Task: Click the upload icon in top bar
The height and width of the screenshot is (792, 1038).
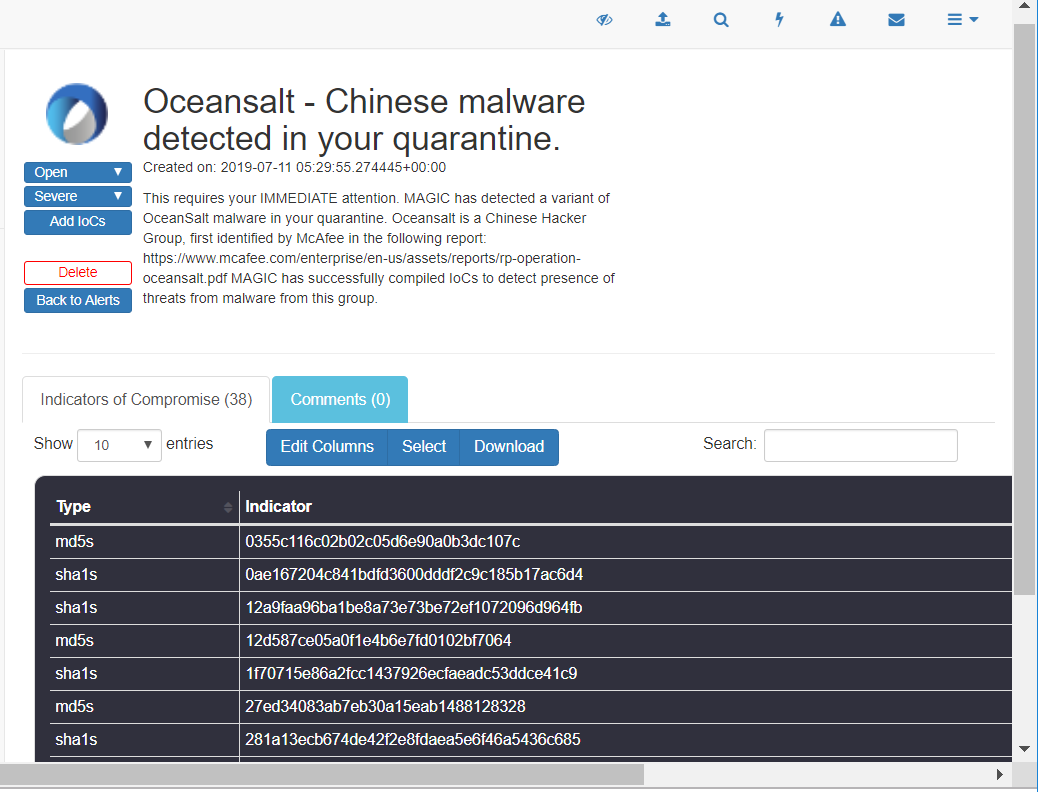Action: click(662, 20)
